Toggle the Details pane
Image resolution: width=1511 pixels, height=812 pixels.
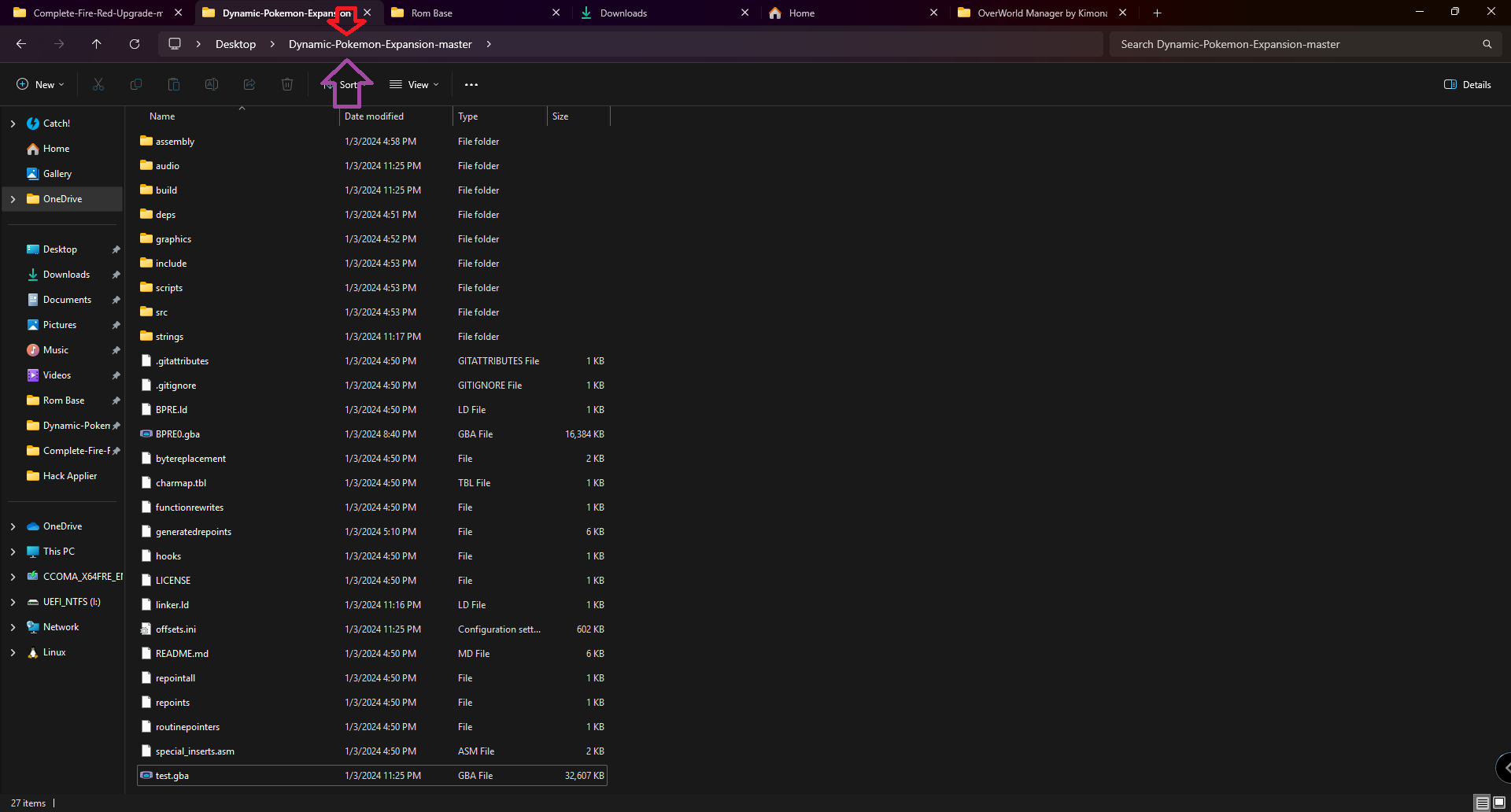(1468, 84)
